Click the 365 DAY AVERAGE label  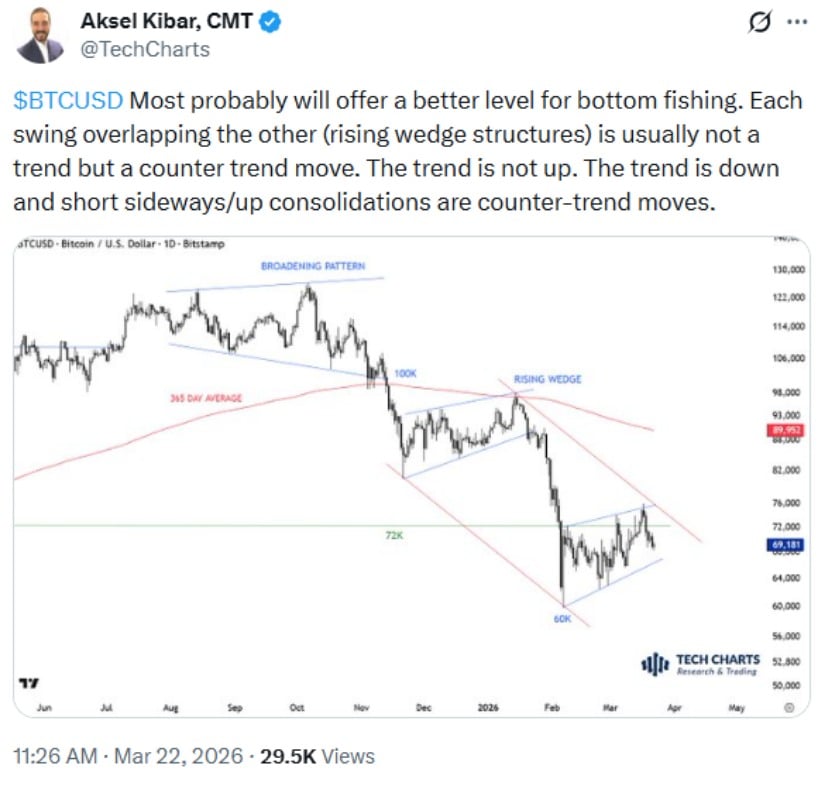(x=204, y=398)
